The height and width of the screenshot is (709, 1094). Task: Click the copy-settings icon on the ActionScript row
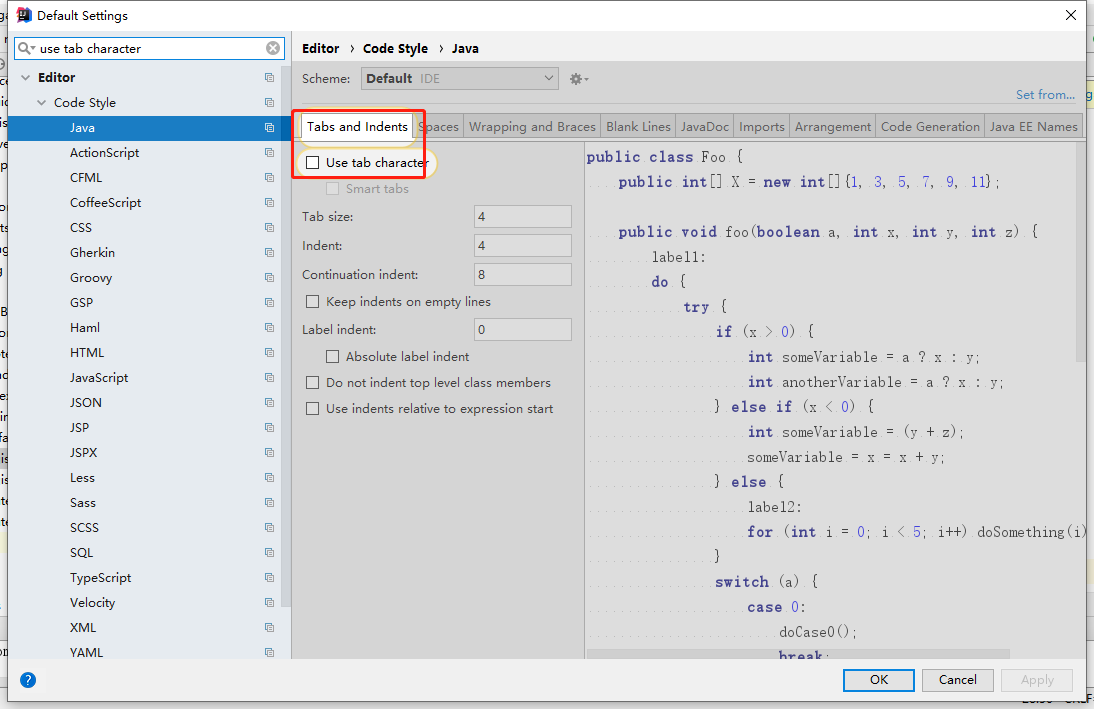pos(269,153)
